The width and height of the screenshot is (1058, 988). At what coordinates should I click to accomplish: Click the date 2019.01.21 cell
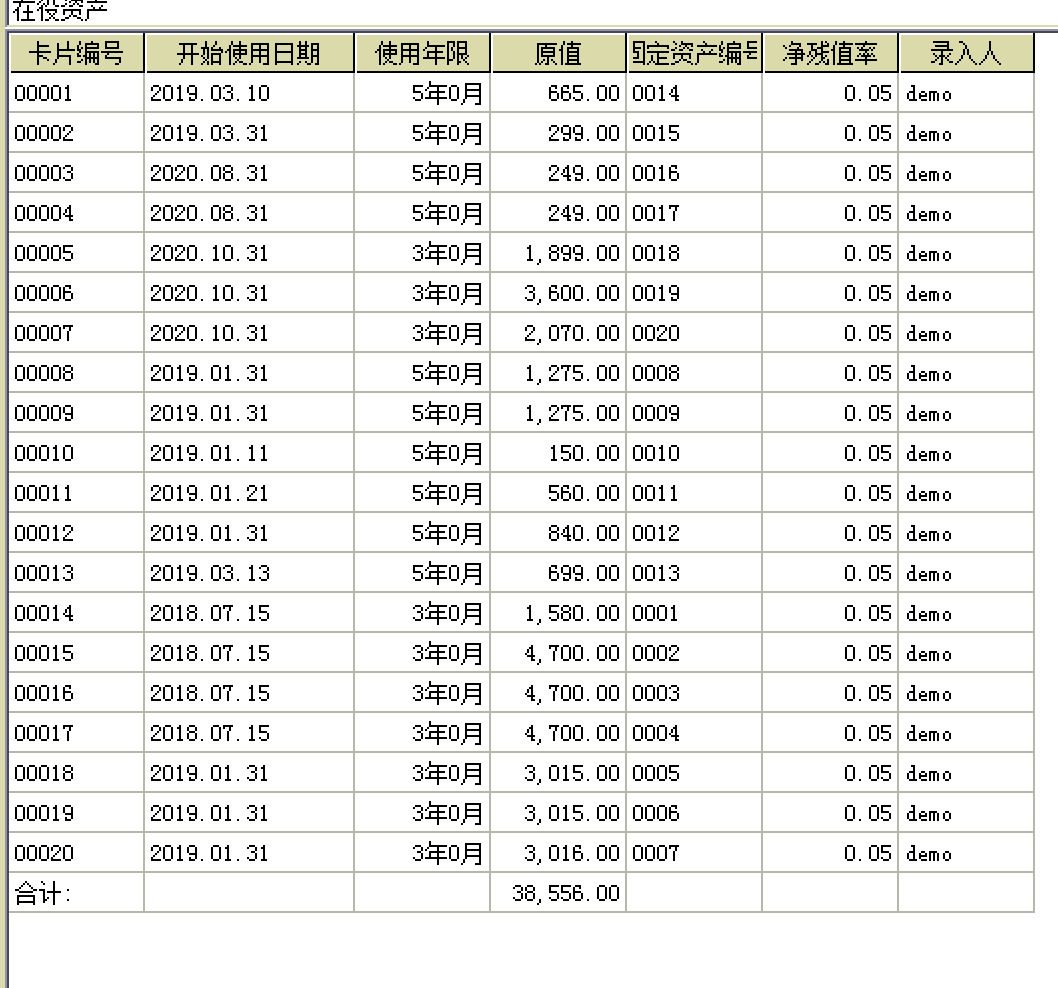point(249,493)
